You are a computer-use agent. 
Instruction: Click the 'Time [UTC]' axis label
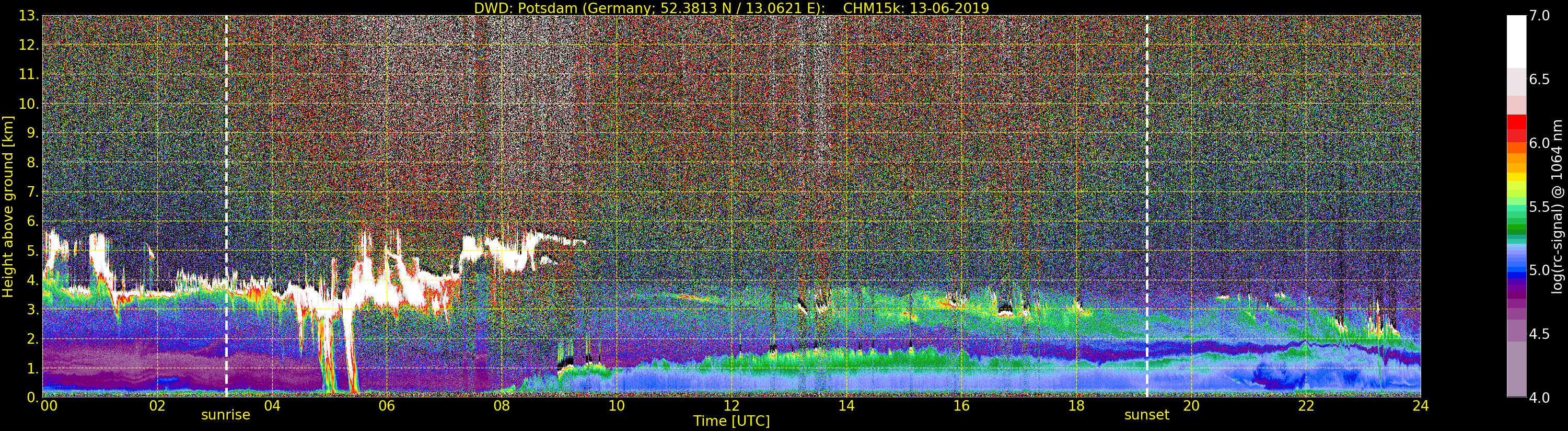click(731, 421)
